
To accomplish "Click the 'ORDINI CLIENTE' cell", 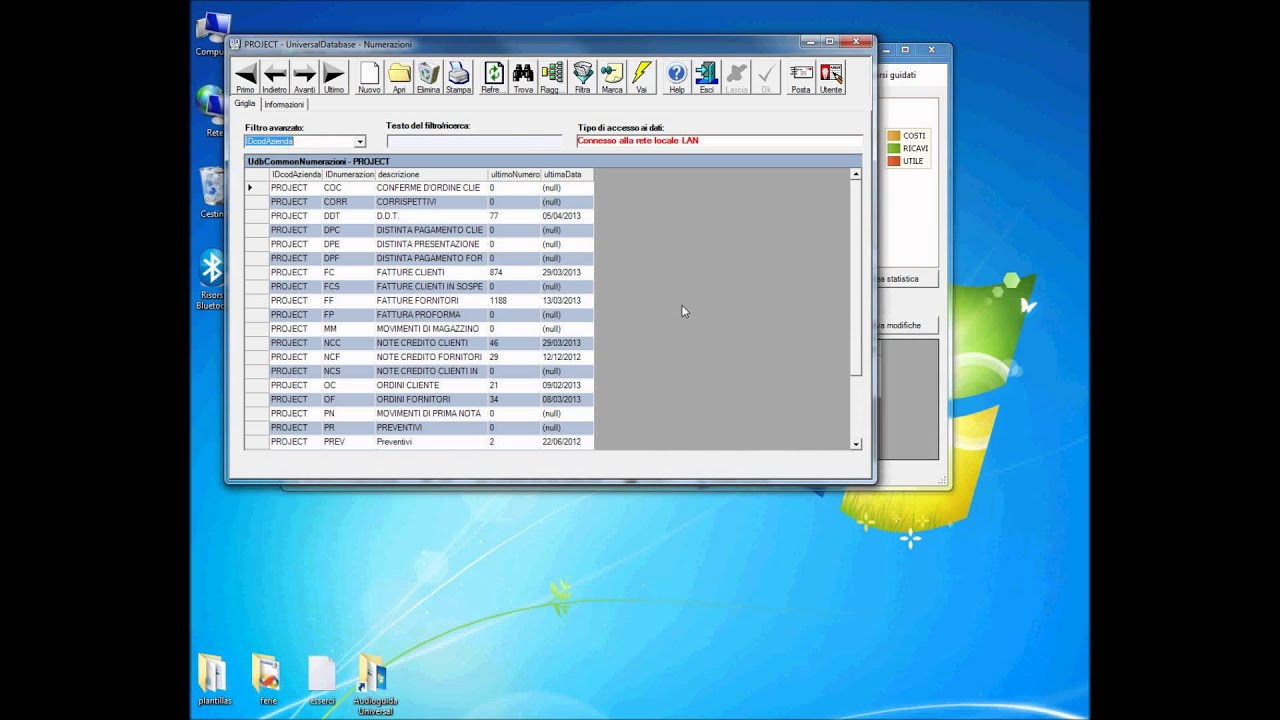I will [x=431, y=385].
